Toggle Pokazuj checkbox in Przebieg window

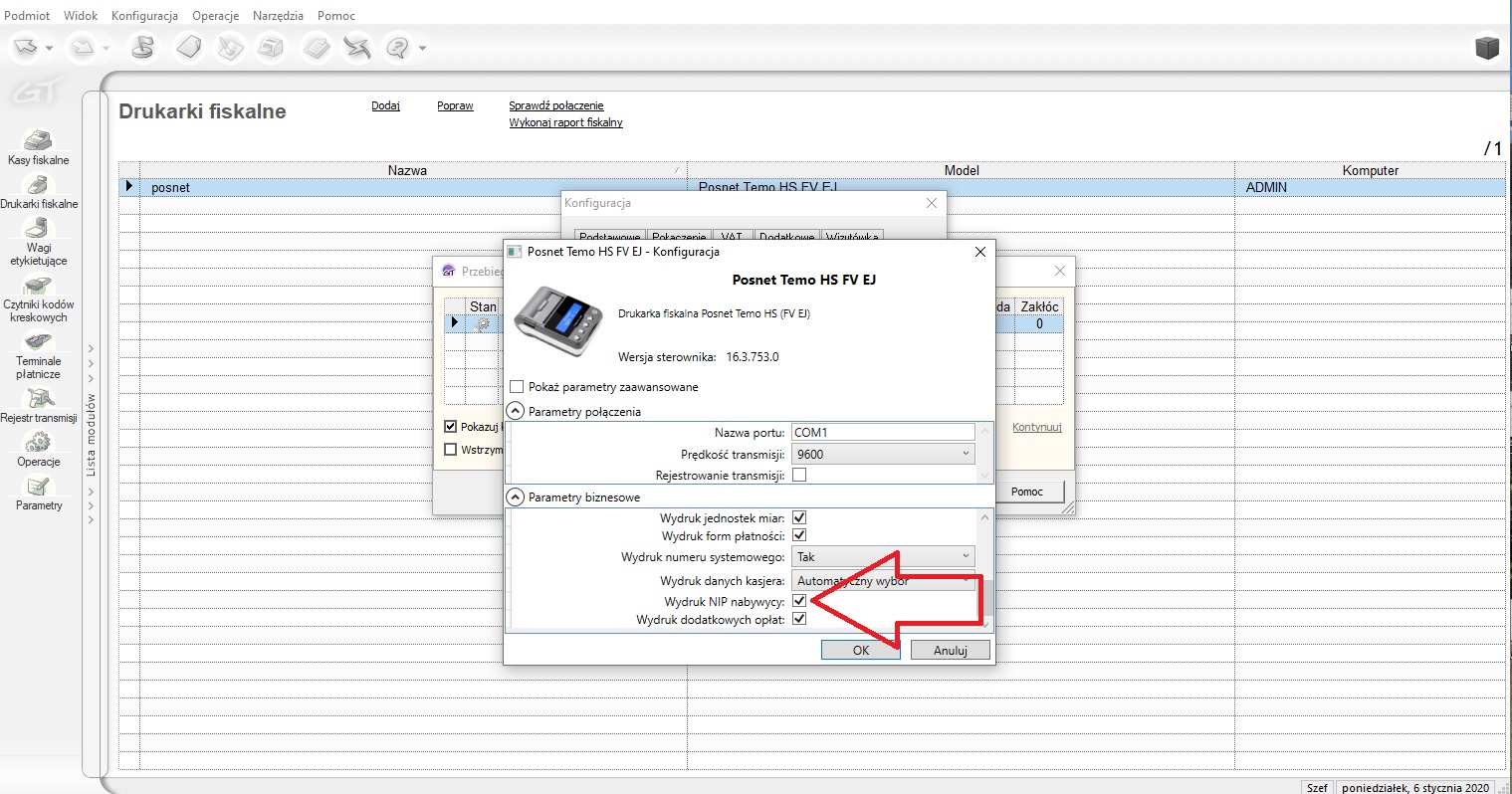pyautogui.click(x=450, y=427)
